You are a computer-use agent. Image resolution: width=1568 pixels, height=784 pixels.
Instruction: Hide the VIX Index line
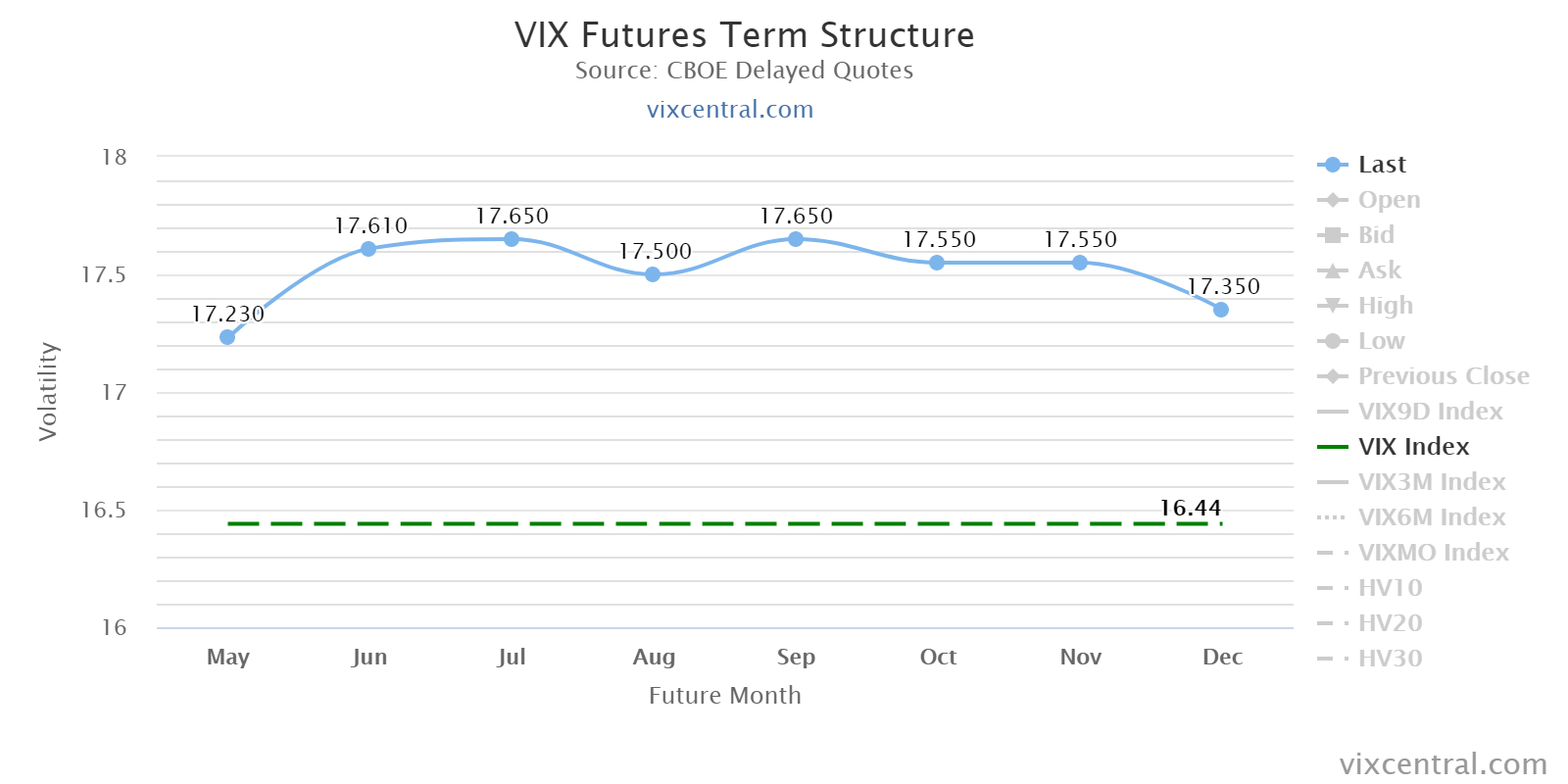1413,447
